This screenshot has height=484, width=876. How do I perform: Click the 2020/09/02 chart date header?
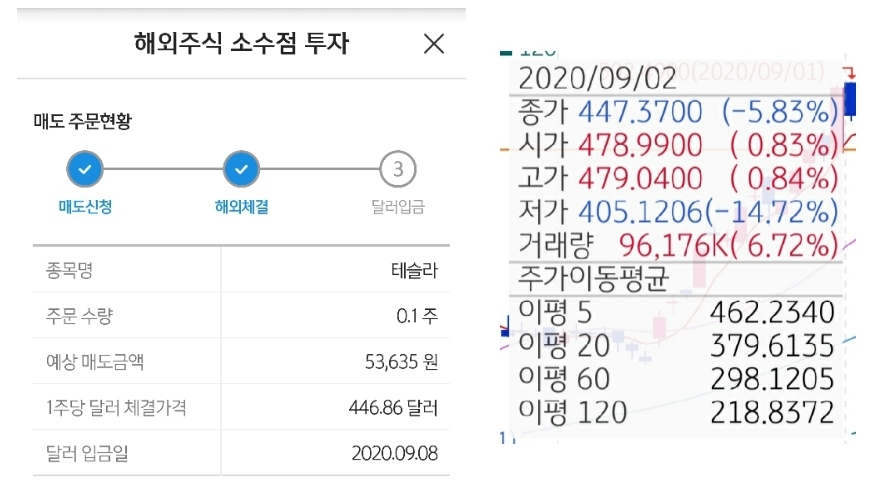tap(597, 78)
